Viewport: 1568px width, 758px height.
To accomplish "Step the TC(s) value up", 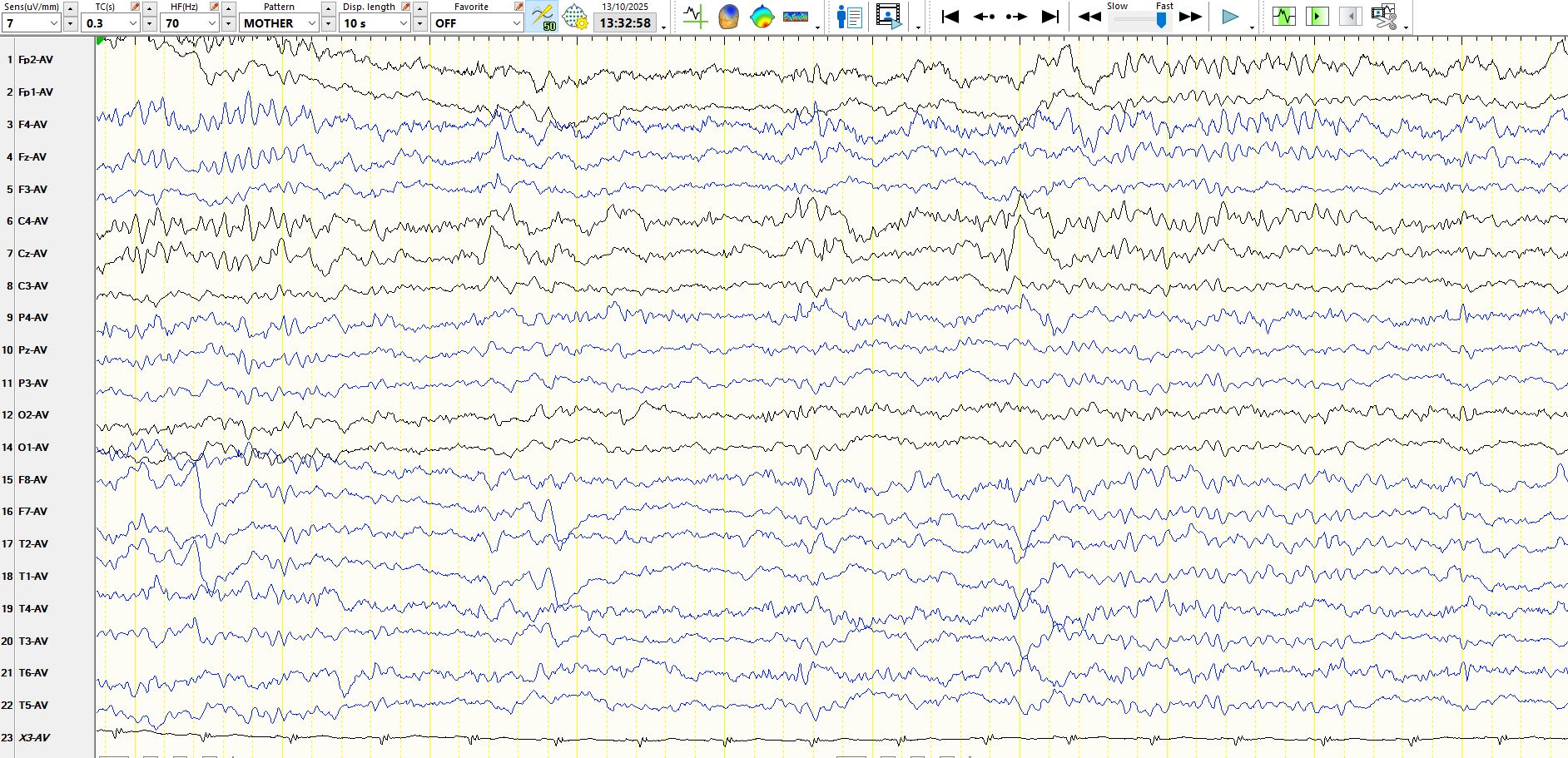I will click(x=150, y=8).
